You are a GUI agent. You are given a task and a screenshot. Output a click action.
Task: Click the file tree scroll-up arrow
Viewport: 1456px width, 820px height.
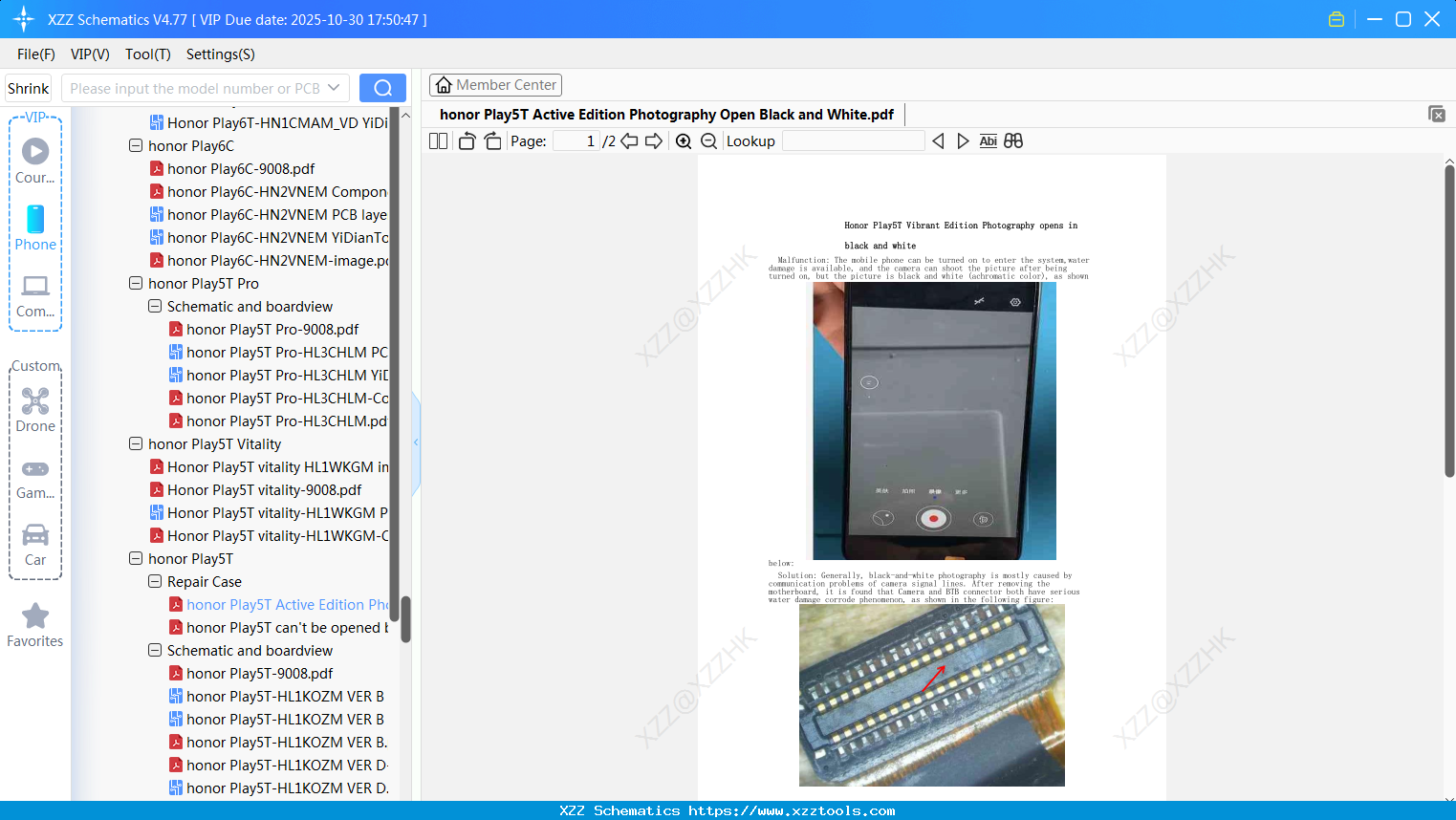405,115
